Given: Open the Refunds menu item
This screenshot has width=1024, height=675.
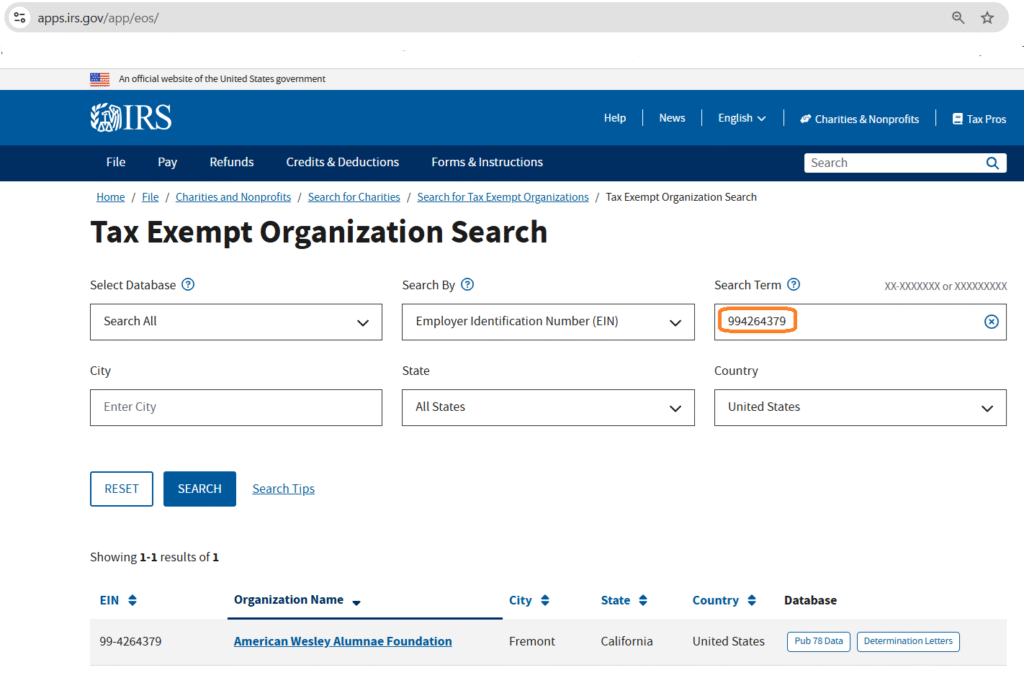Looking at the screenshot, I should (231, 162).
